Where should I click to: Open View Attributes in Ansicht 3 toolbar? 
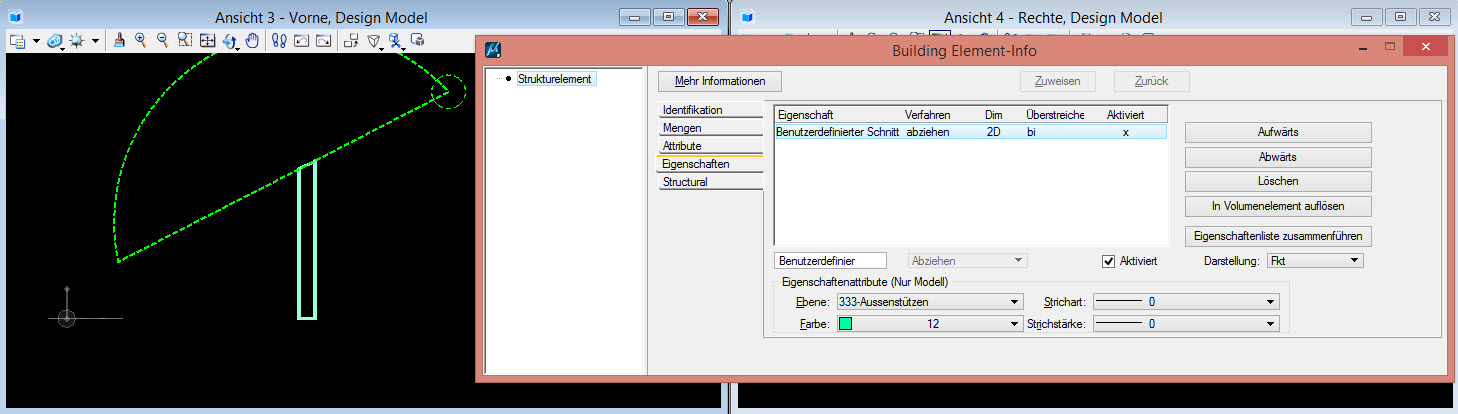(x=17, y=41)
